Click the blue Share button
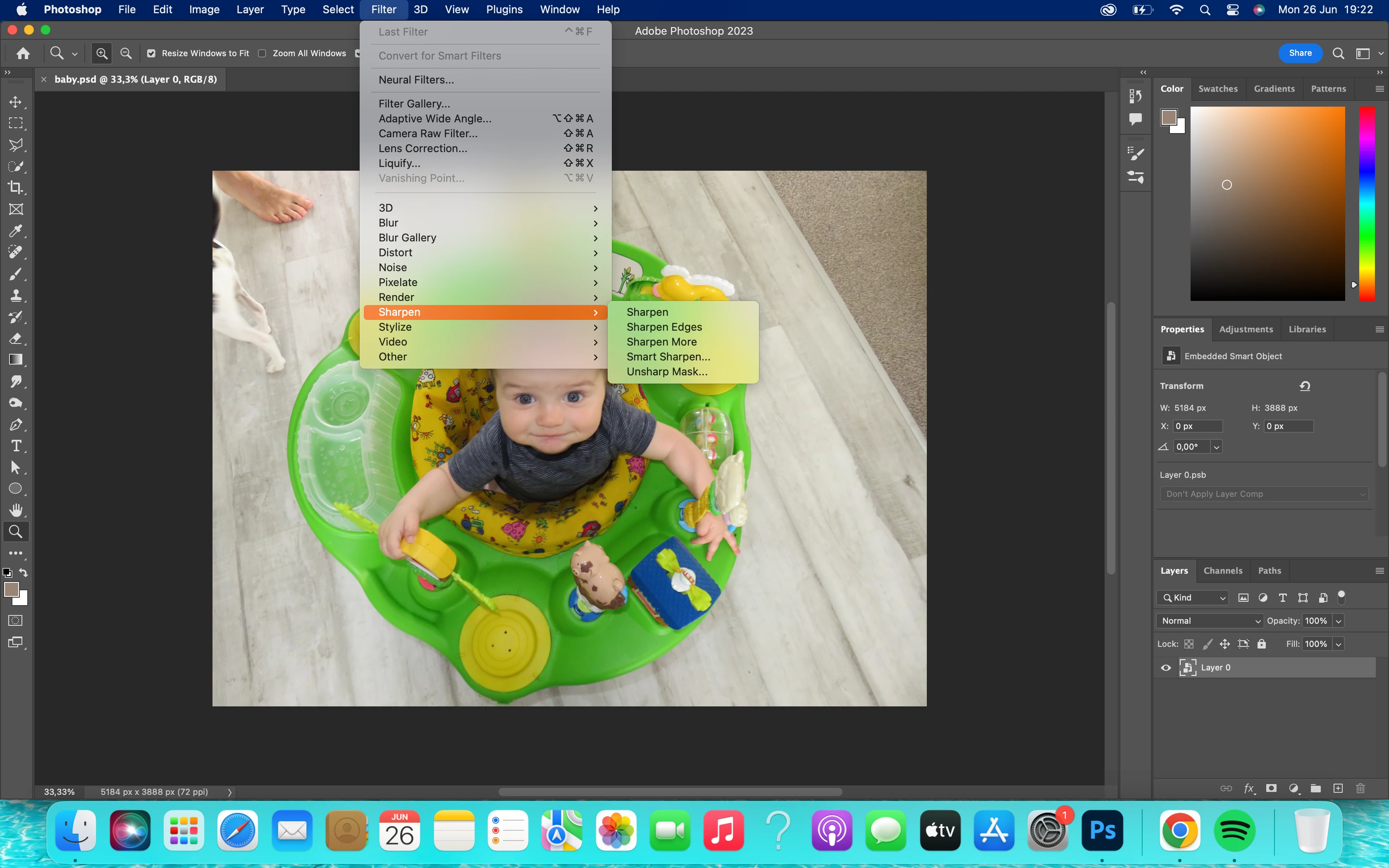Image resolution: width=1389 pixels, height=868 pixels. point(1300,53)
